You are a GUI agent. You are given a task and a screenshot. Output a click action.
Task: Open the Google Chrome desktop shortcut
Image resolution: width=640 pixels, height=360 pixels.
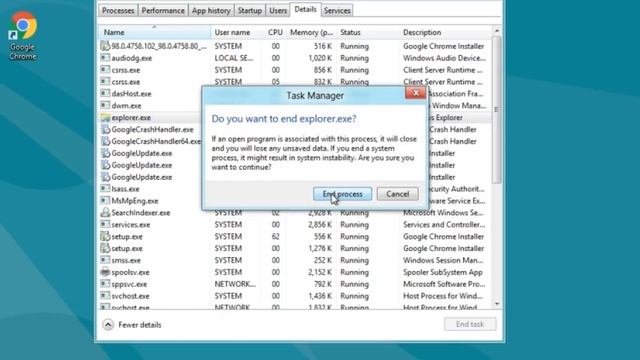(x=22, y=36)
